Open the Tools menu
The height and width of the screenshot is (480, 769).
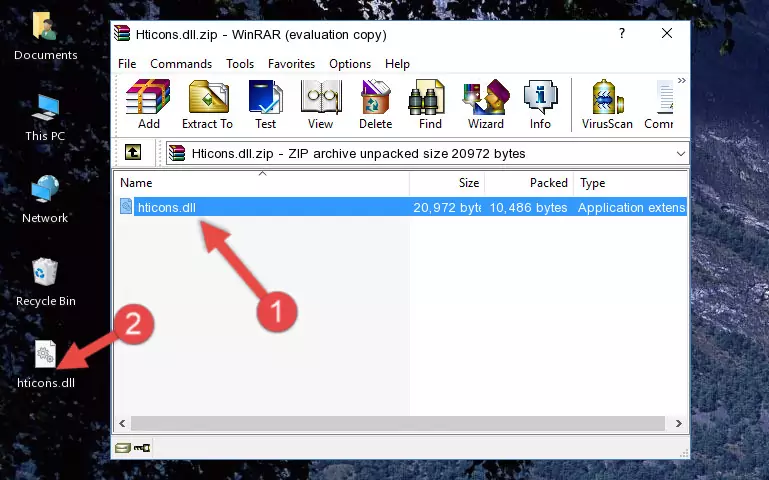click(x=240, y=64)
